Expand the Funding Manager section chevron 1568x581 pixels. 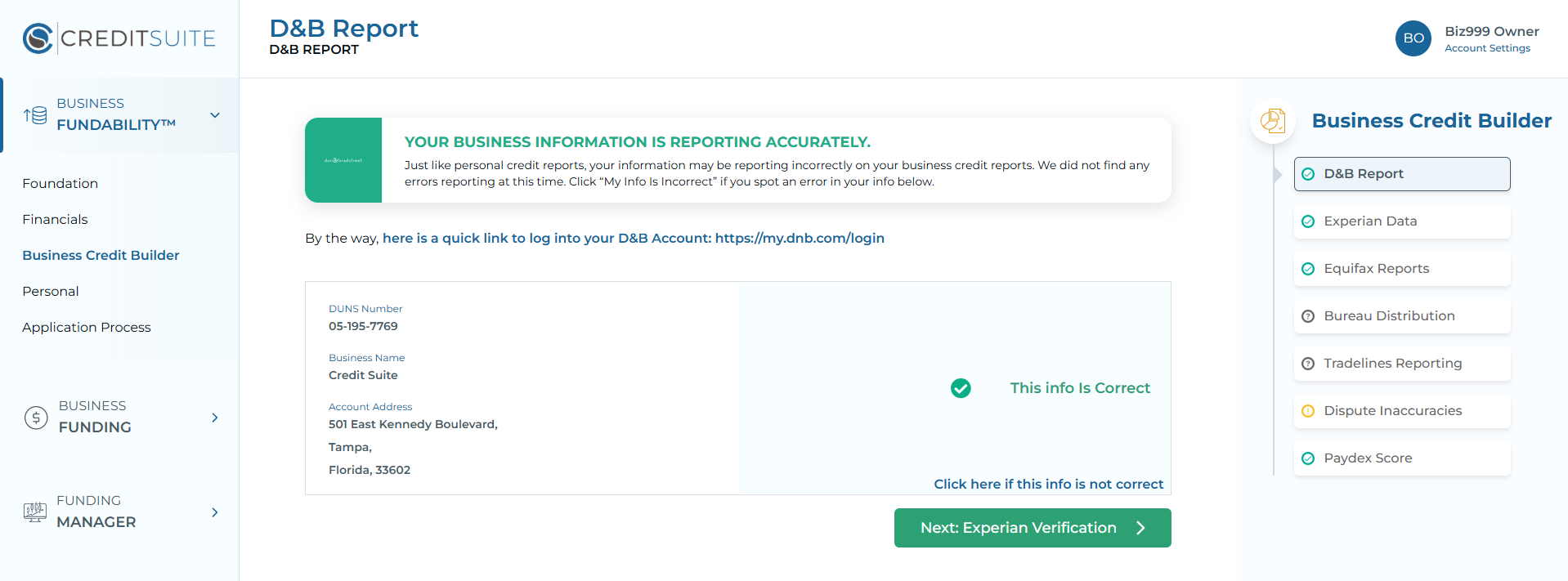[x=215, y=512]
